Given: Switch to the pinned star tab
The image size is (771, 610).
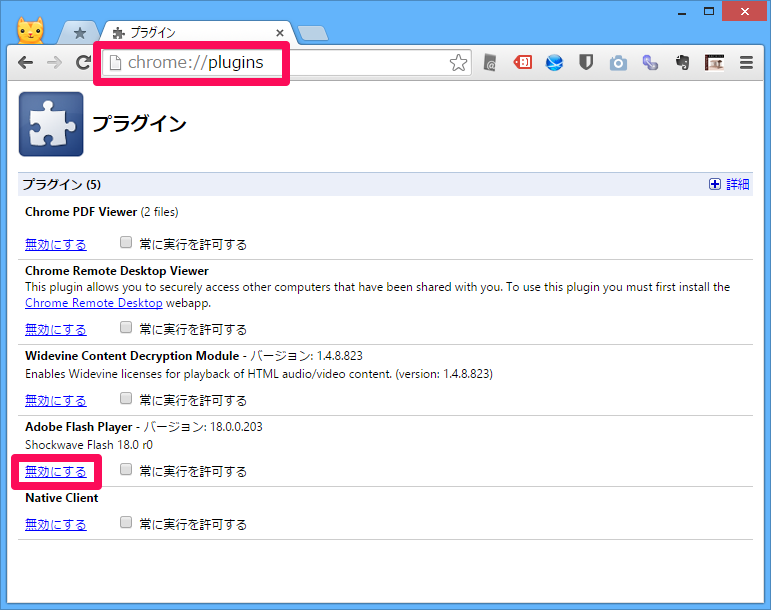Looking at the screenshot, I should click(x=79, y=33).
